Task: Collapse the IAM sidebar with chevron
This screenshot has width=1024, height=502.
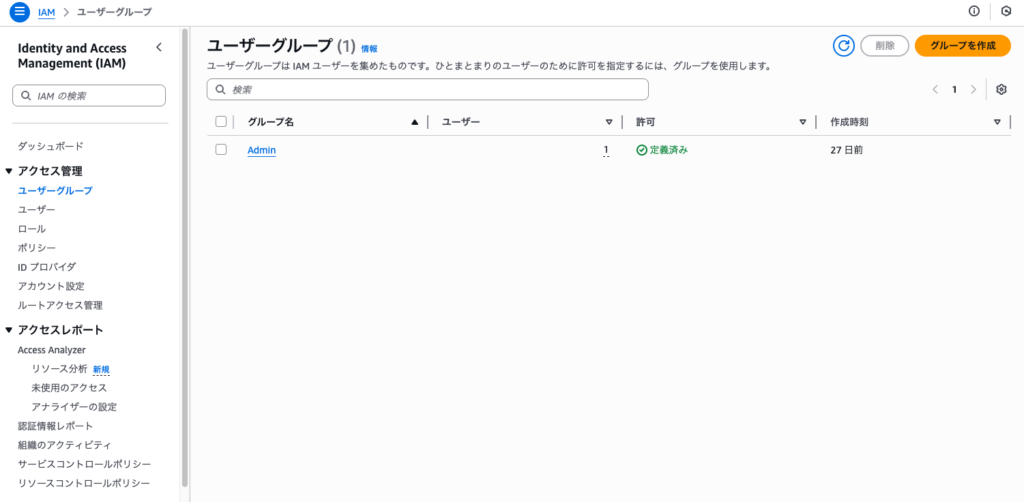Action: [158, 48]
